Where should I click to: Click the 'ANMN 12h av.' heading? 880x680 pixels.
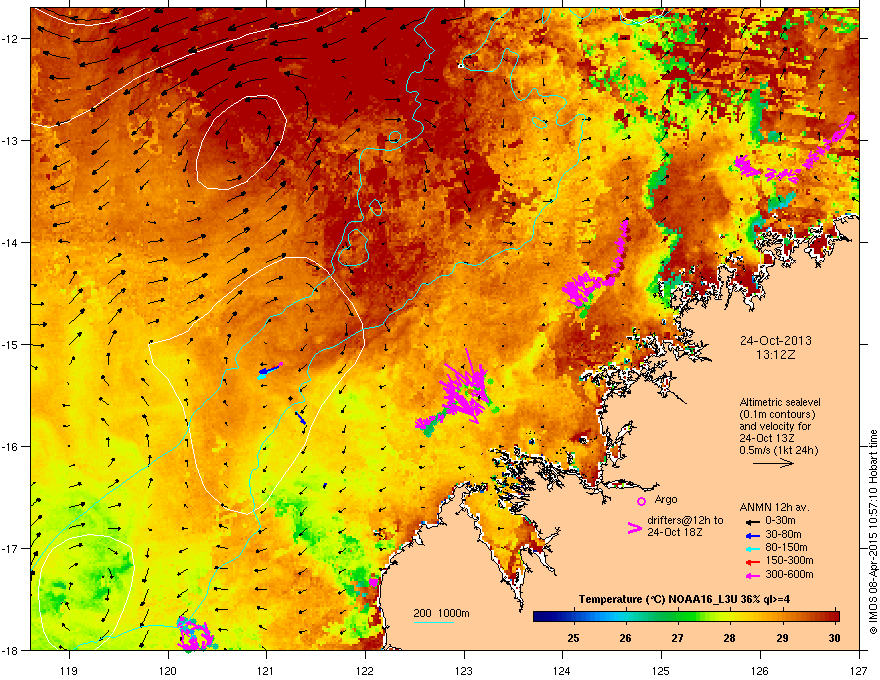pos(774,507)
